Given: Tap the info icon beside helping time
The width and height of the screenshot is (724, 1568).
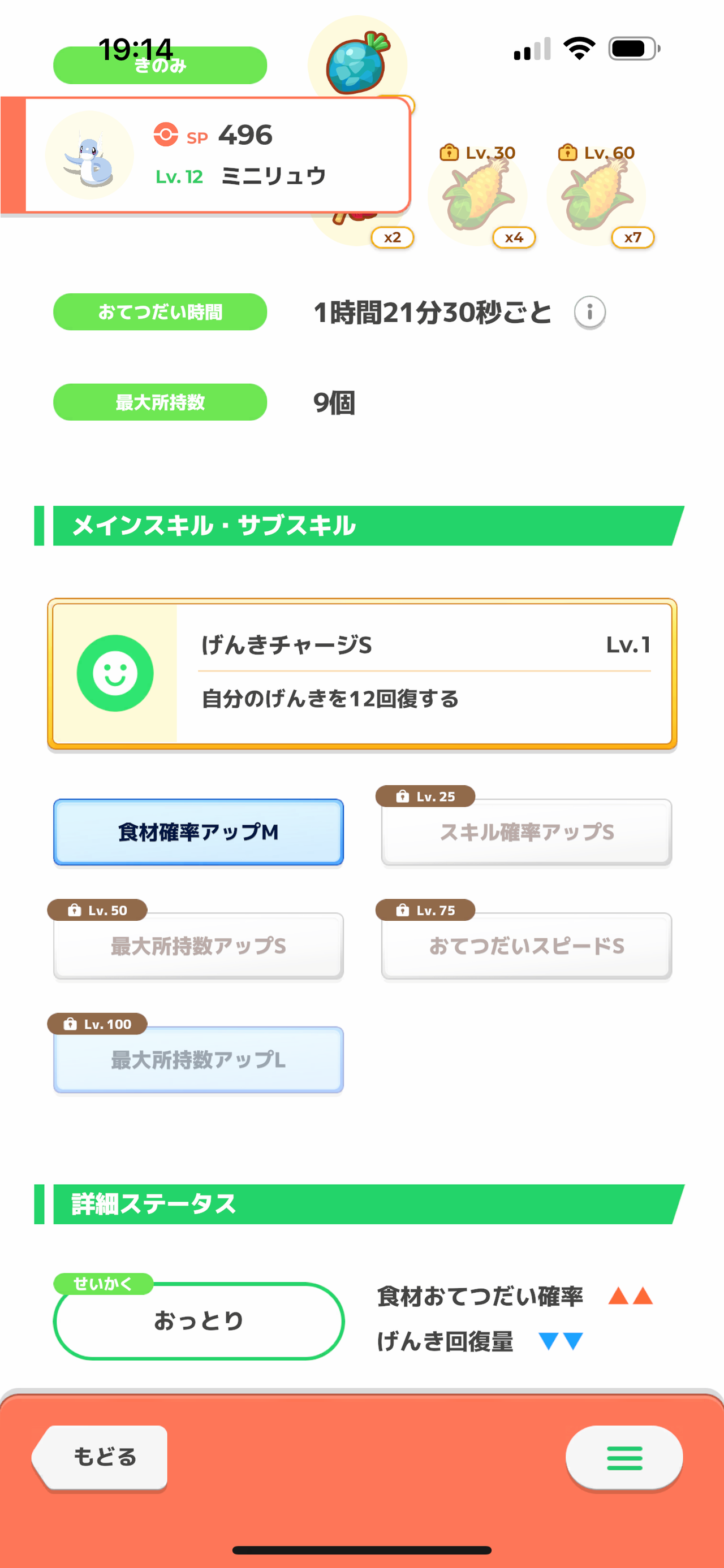Looking at the screenshot, I should point(589,312).
